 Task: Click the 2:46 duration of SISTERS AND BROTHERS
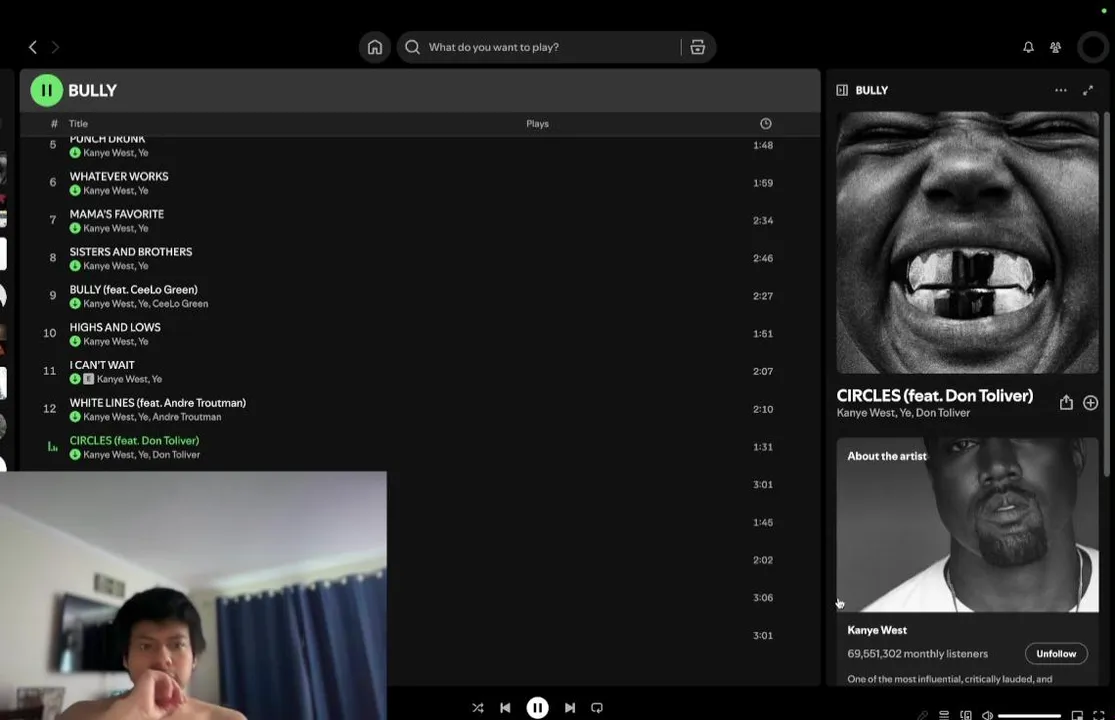tap(762, 258)
